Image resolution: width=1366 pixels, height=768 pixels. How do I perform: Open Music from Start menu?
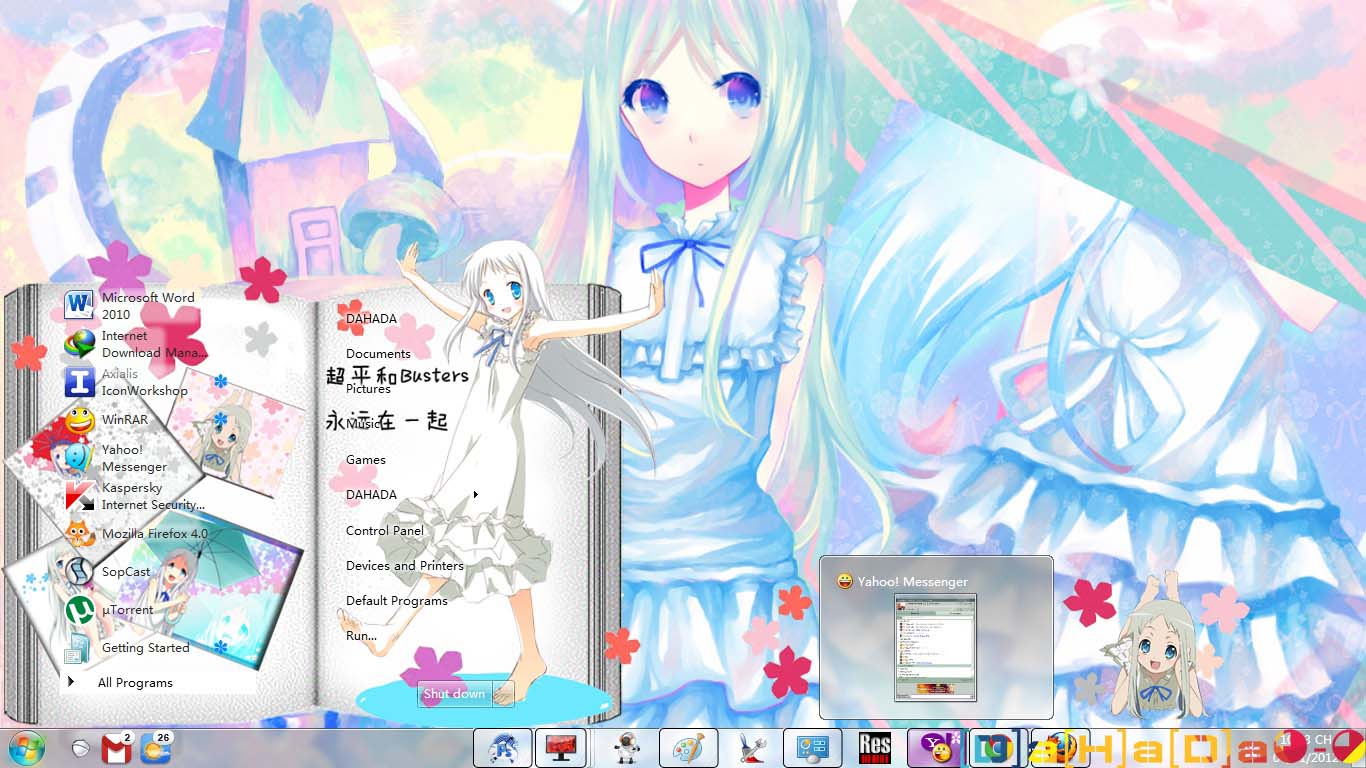click(364, 424)
